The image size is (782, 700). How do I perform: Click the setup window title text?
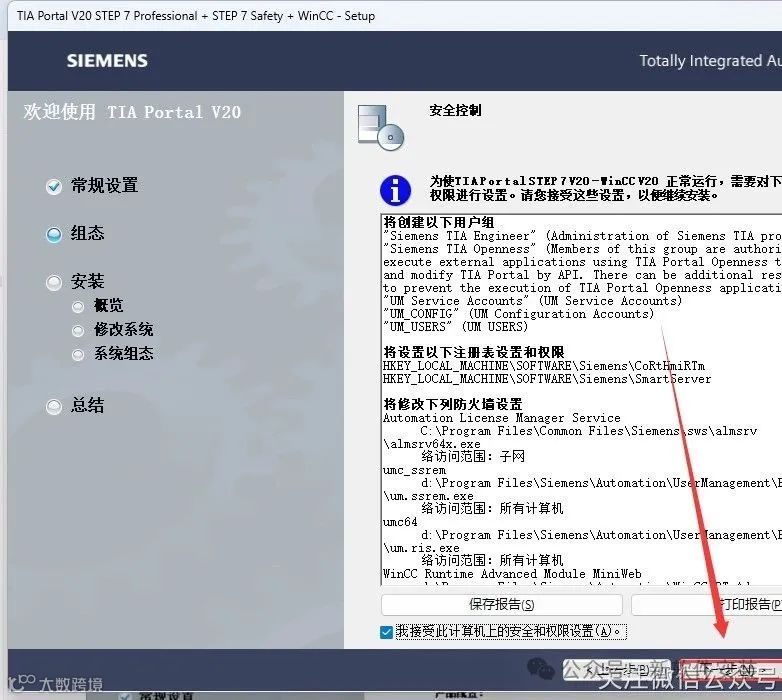click(196, 16)
